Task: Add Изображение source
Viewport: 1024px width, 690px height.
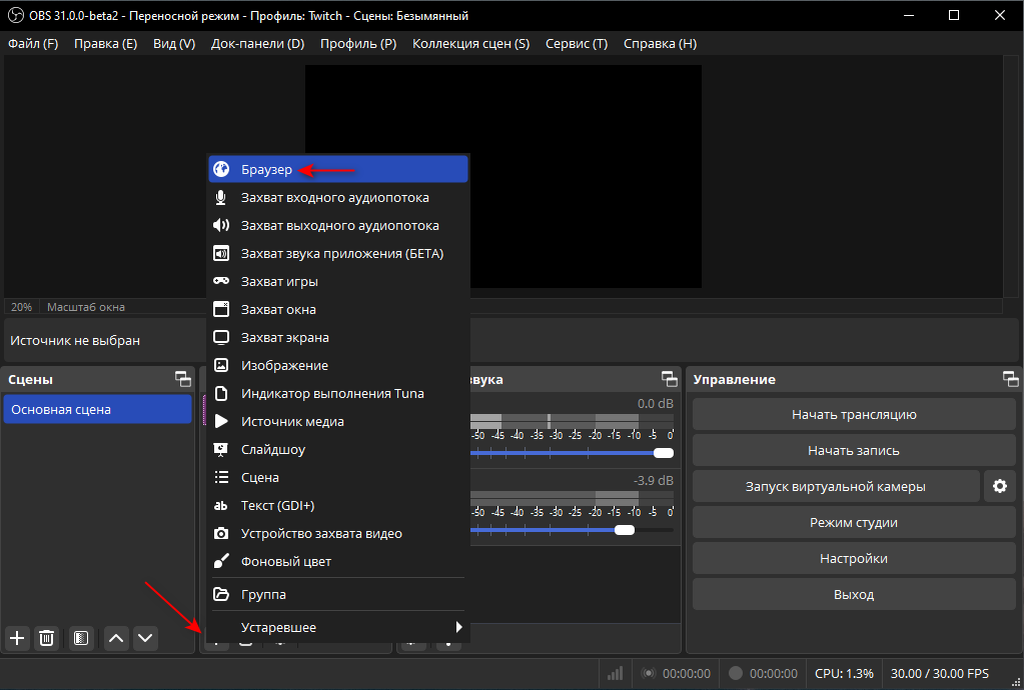Action: [338, 366]
